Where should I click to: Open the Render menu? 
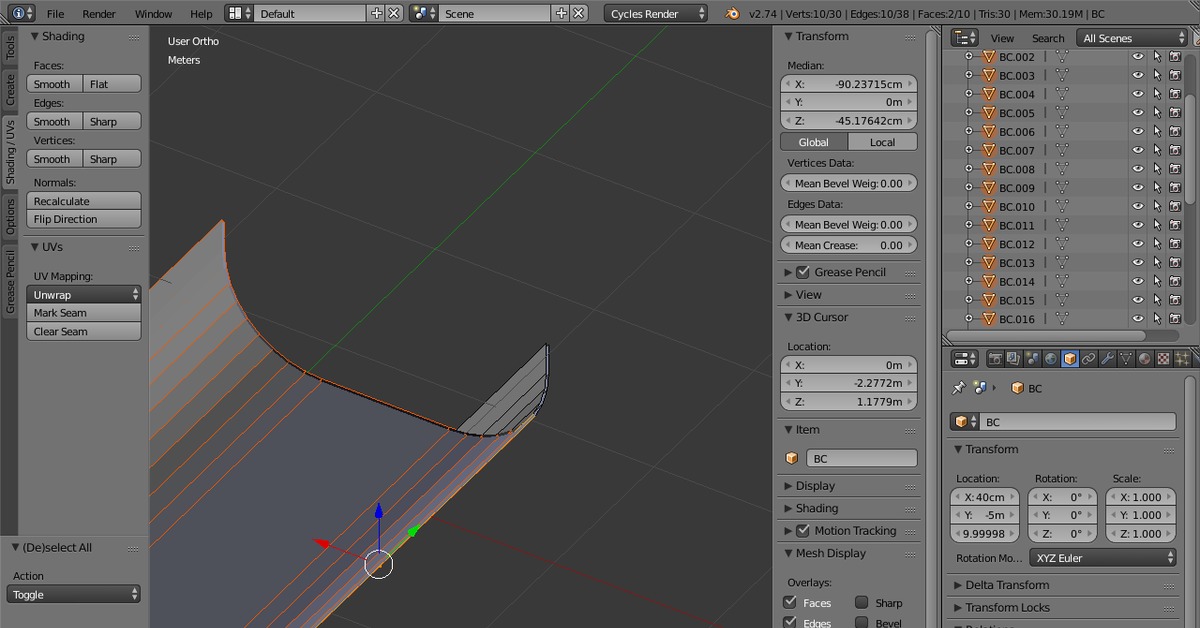tap(99, 14)
